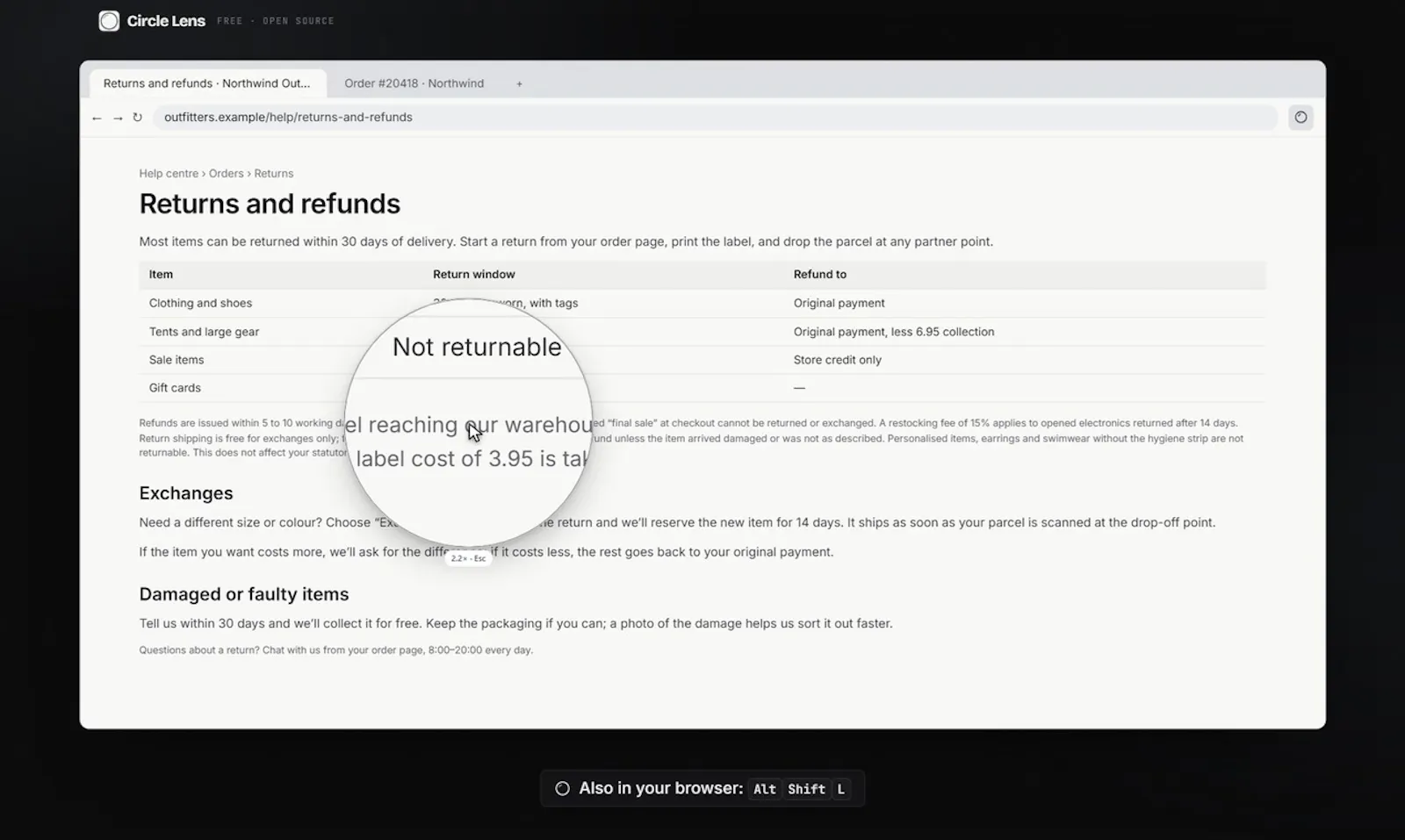Click the "Refund to" column header
The image size is (1405, 840).
(819, 275)
